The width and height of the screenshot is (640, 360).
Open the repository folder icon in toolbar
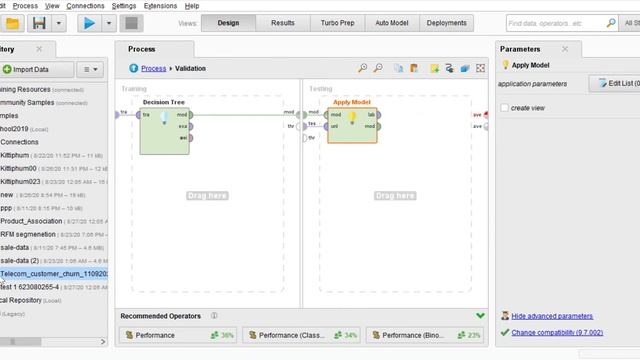(x=12, y=23)
